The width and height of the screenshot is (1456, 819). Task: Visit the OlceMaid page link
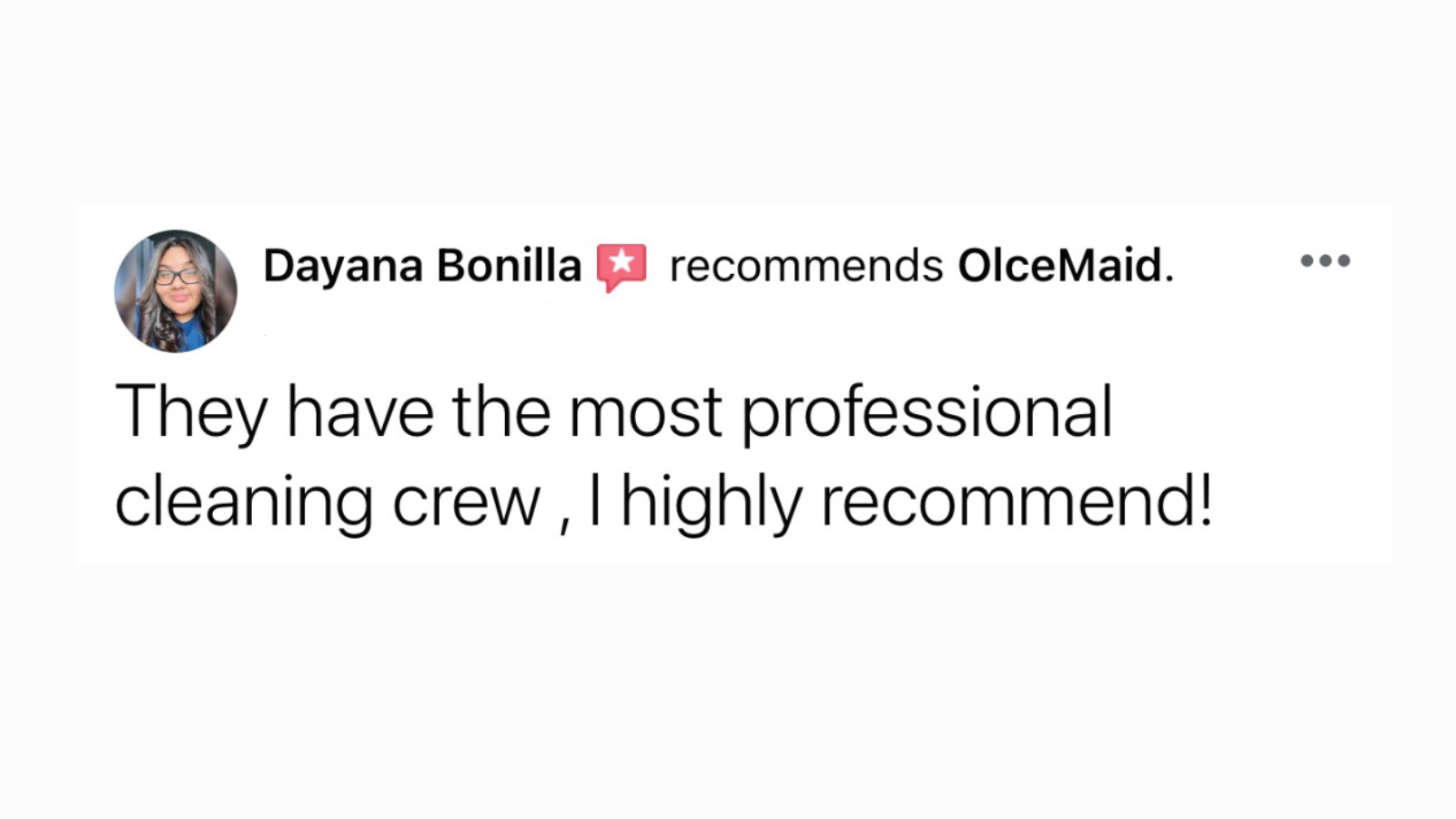1059,267
